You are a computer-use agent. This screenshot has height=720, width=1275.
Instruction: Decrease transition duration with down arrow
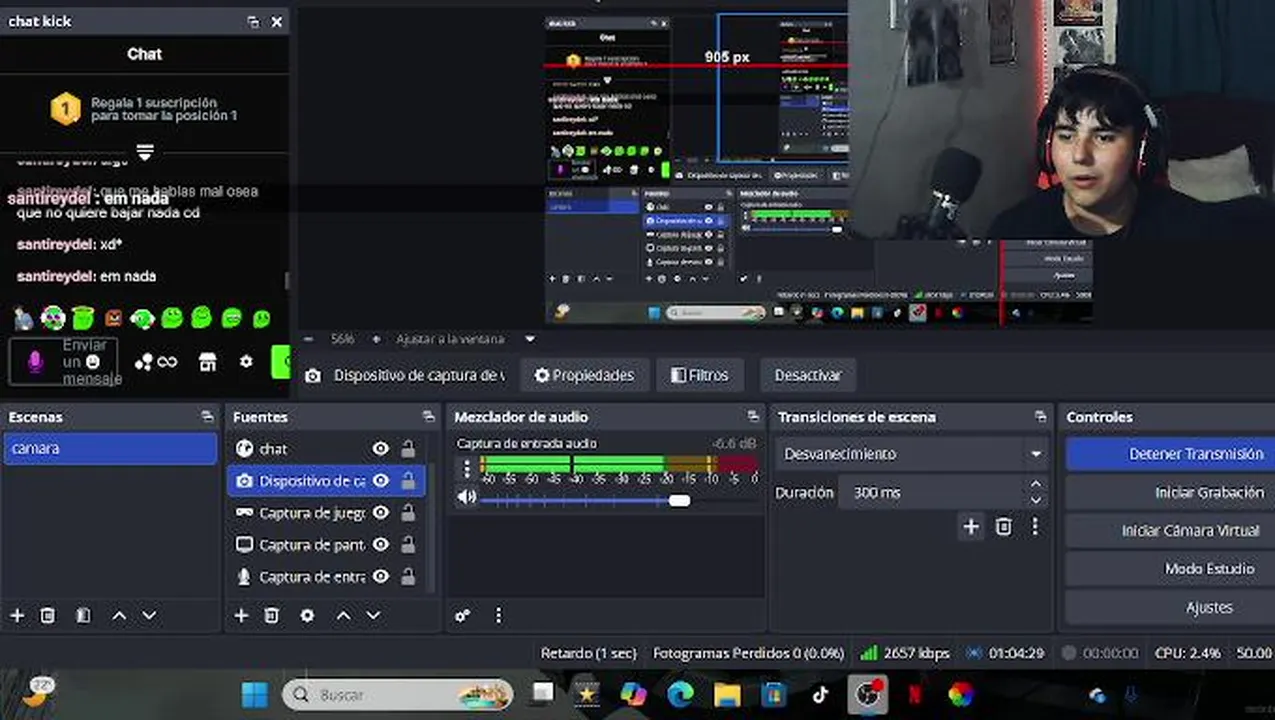1036,500
